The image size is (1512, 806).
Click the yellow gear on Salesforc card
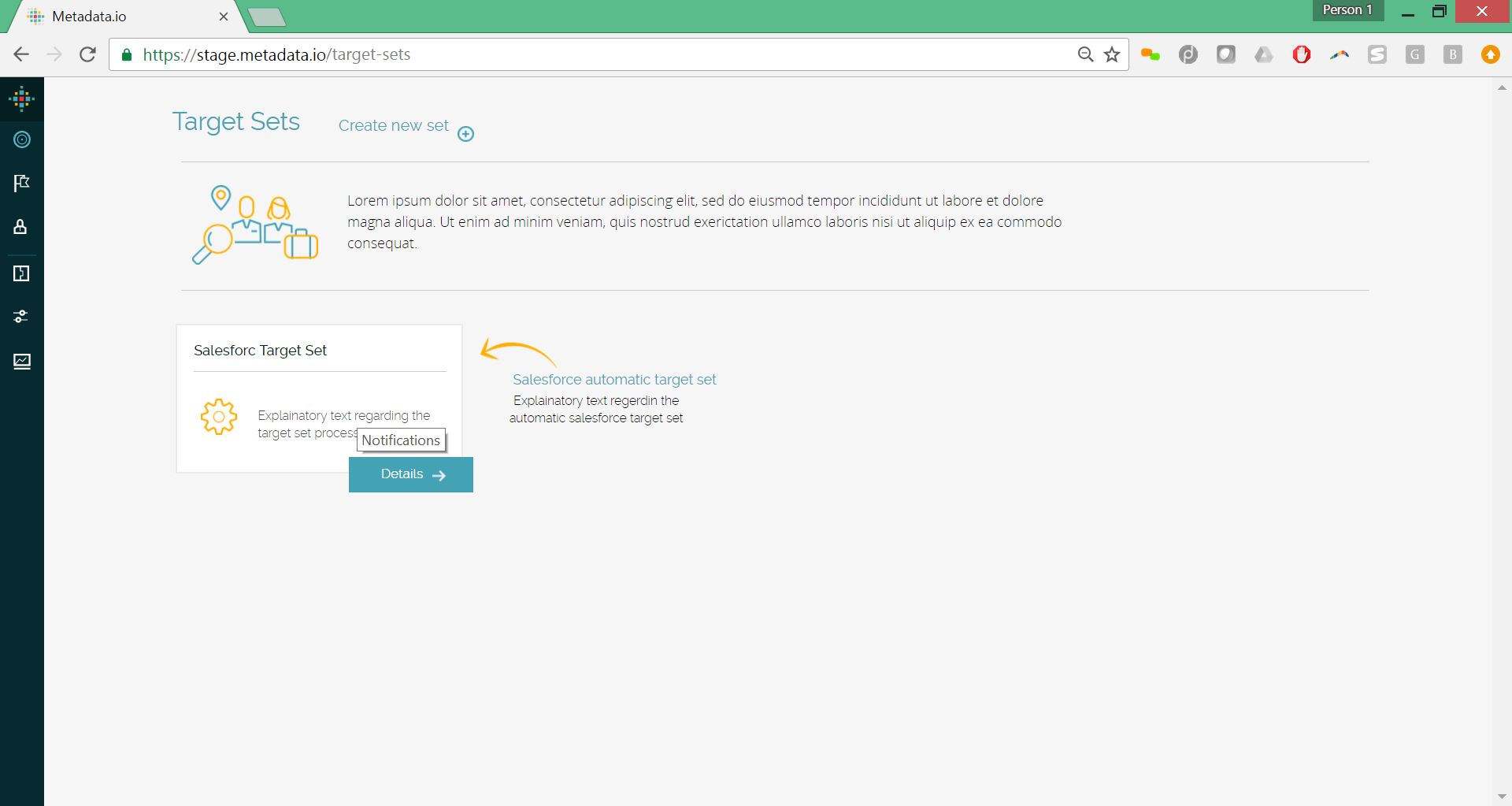pyautogui.click(x=219, y=417)
